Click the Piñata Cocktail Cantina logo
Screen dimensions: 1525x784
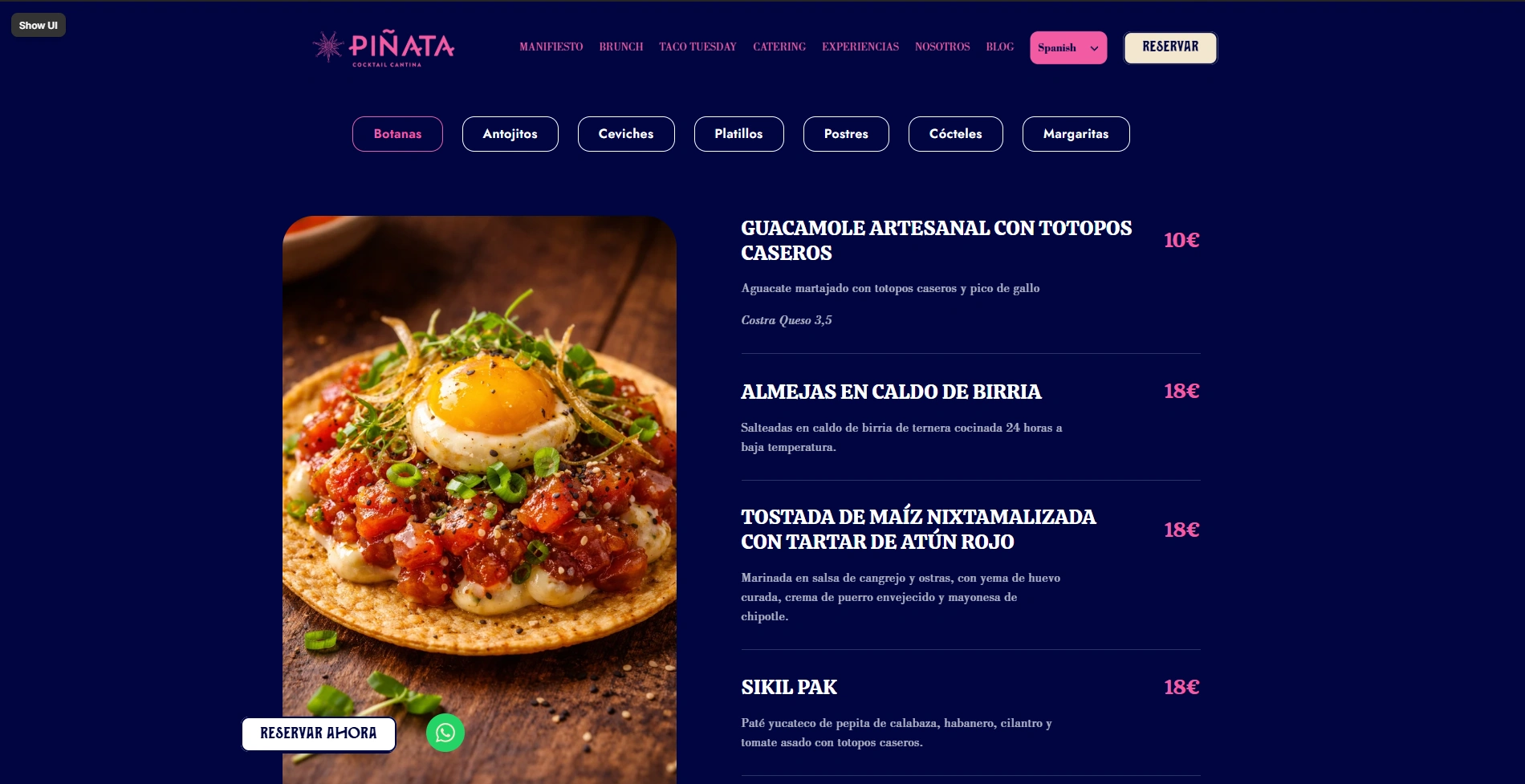(x=384, y=48)
